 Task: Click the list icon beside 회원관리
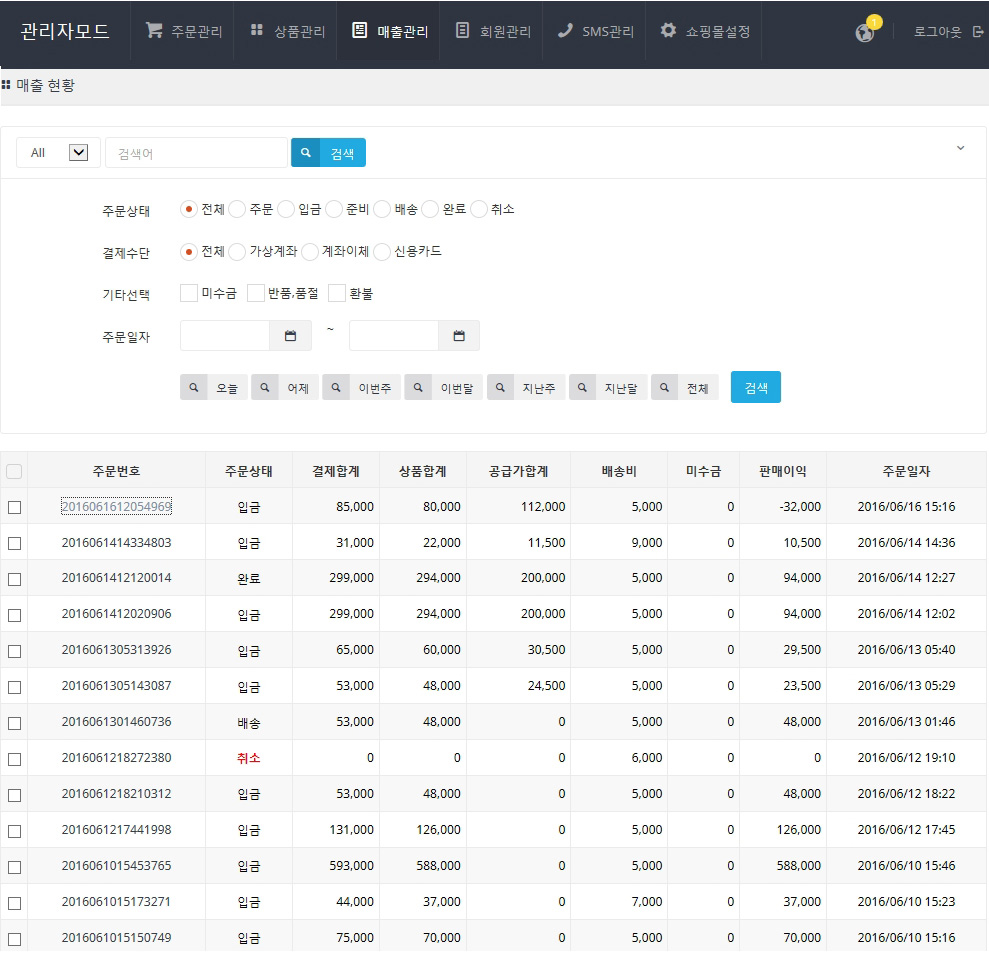click(462, 30)
